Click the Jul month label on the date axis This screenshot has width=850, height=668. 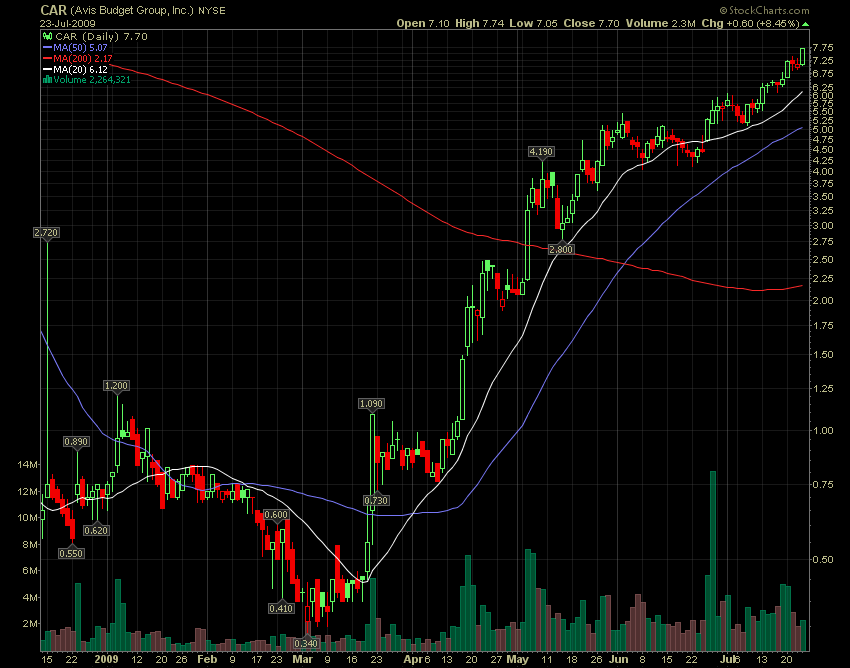coord(729,659)
